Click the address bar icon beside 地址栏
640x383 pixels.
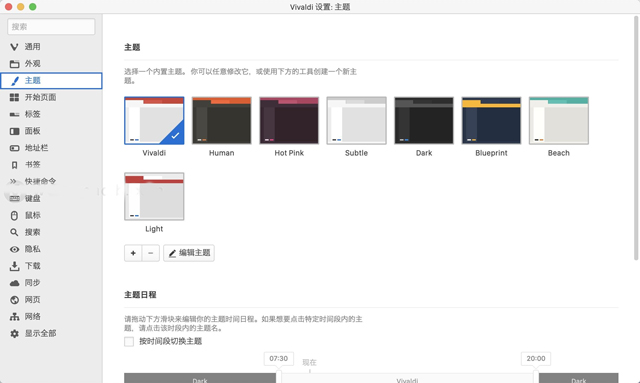(x=14, y=148)
